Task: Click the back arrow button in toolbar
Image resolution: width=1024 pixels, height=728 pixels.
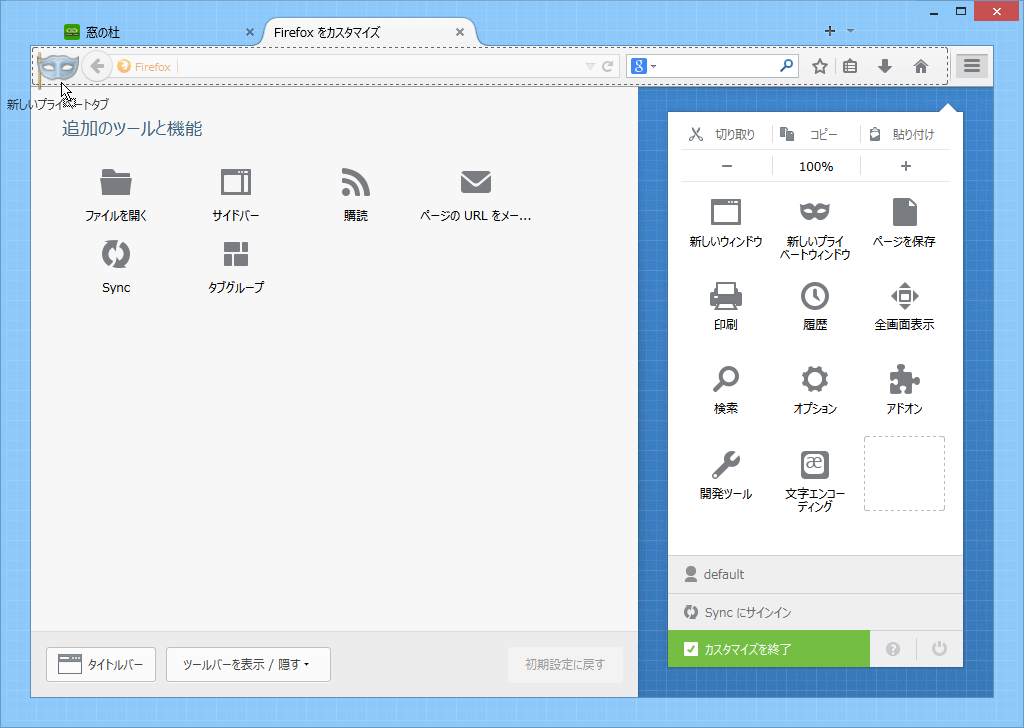Action: 97,66
